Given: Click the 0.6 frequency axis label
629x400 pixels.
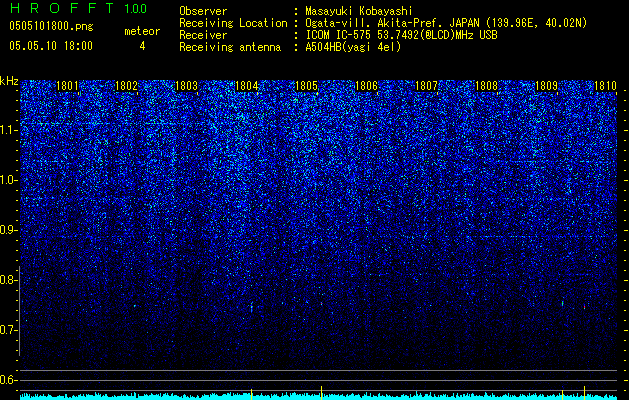Looking at the screenshot, I should coord(9,380).
